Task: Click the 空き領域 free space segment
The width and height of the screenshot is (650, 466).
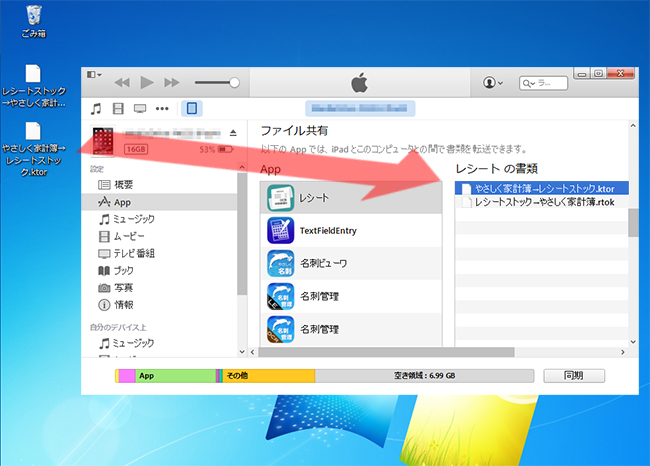Action: [x=424, y=376]
